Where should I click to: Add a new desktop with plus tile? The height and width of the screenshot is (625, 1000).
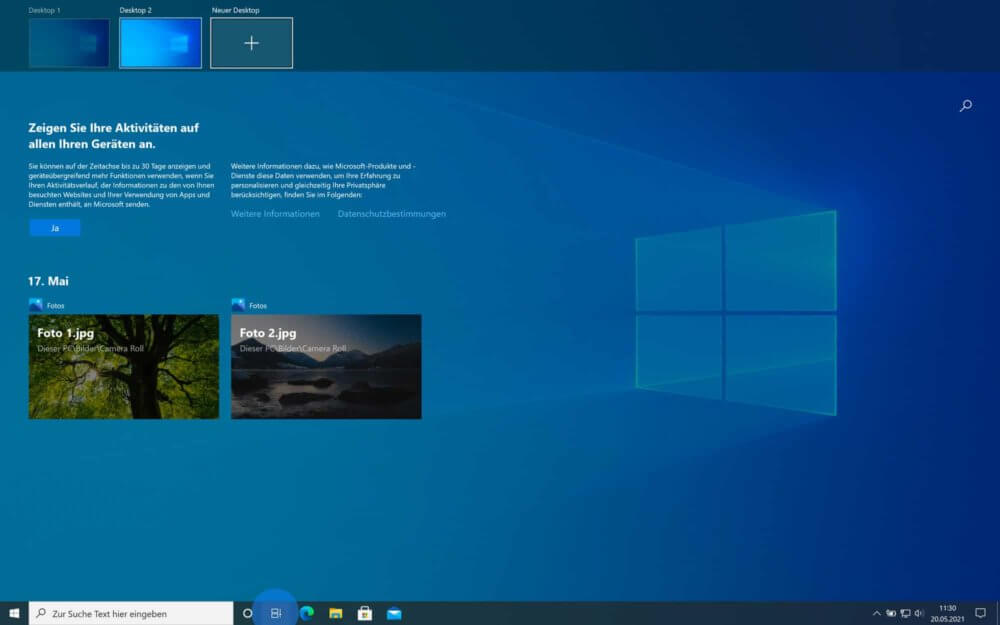coord(251,43)
